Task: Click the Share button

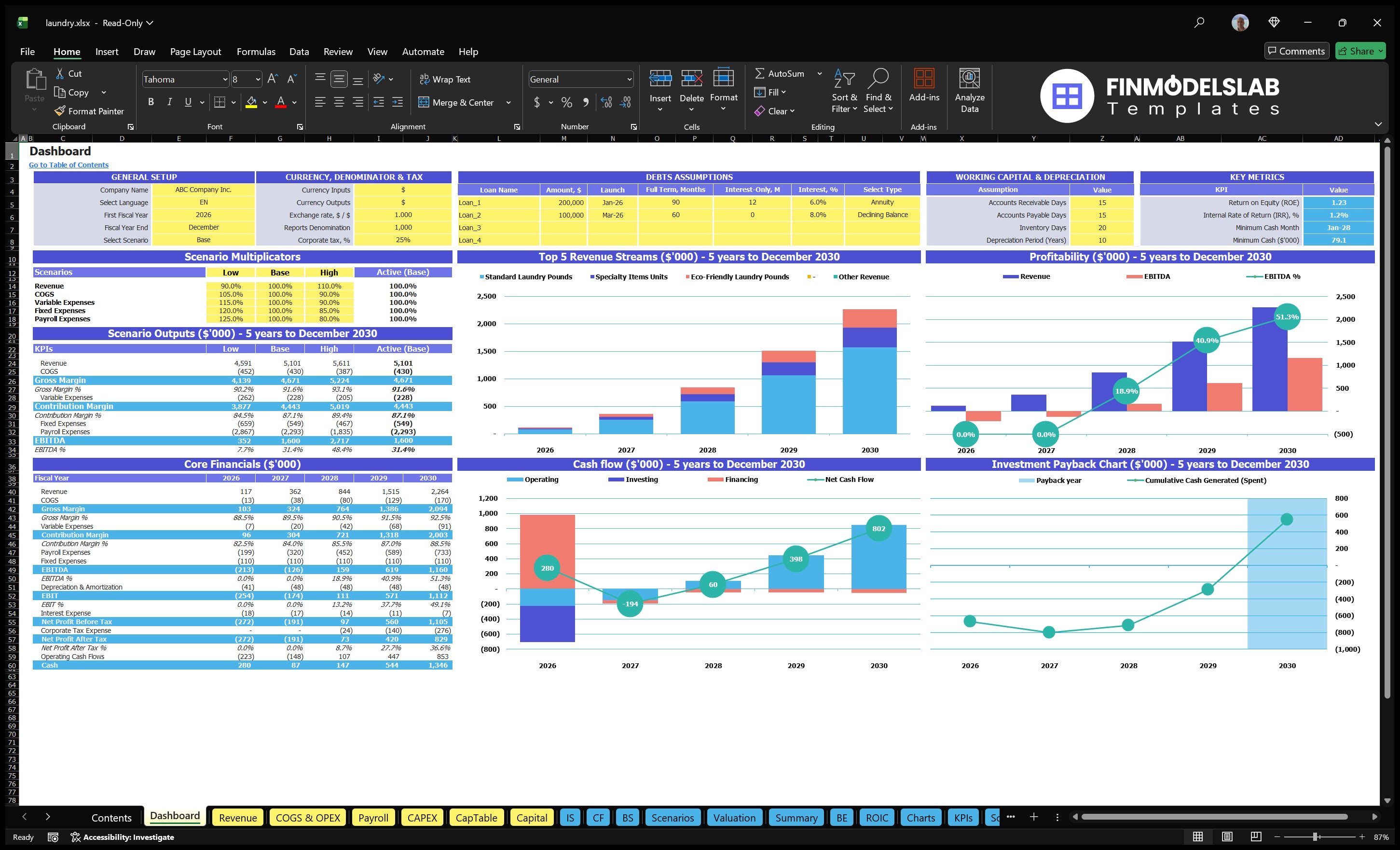Action: (1360, 51)
